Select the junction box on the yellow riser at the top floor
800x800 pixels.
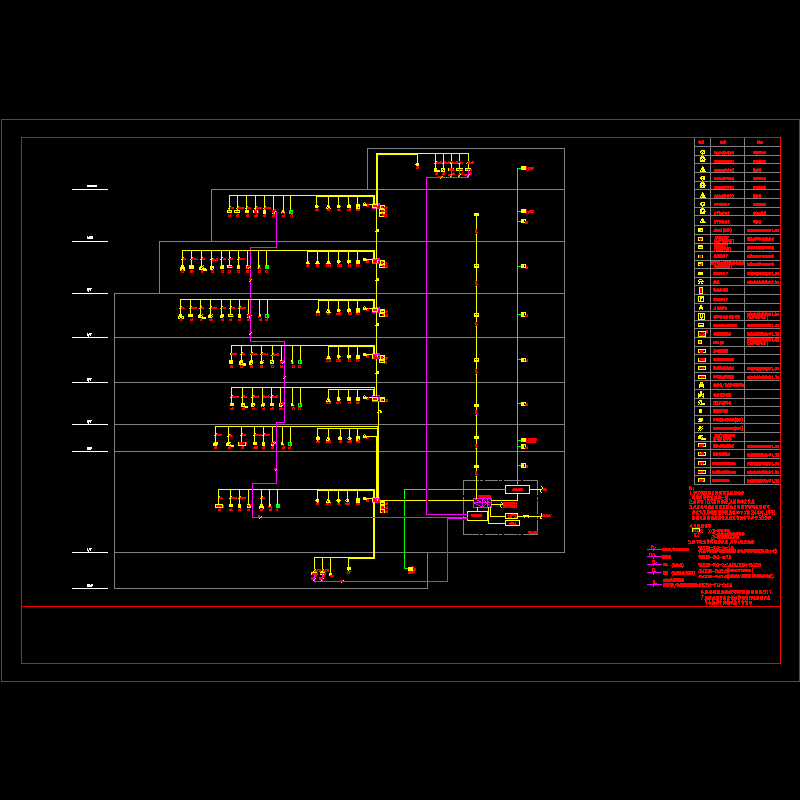(x=382, y=210)
